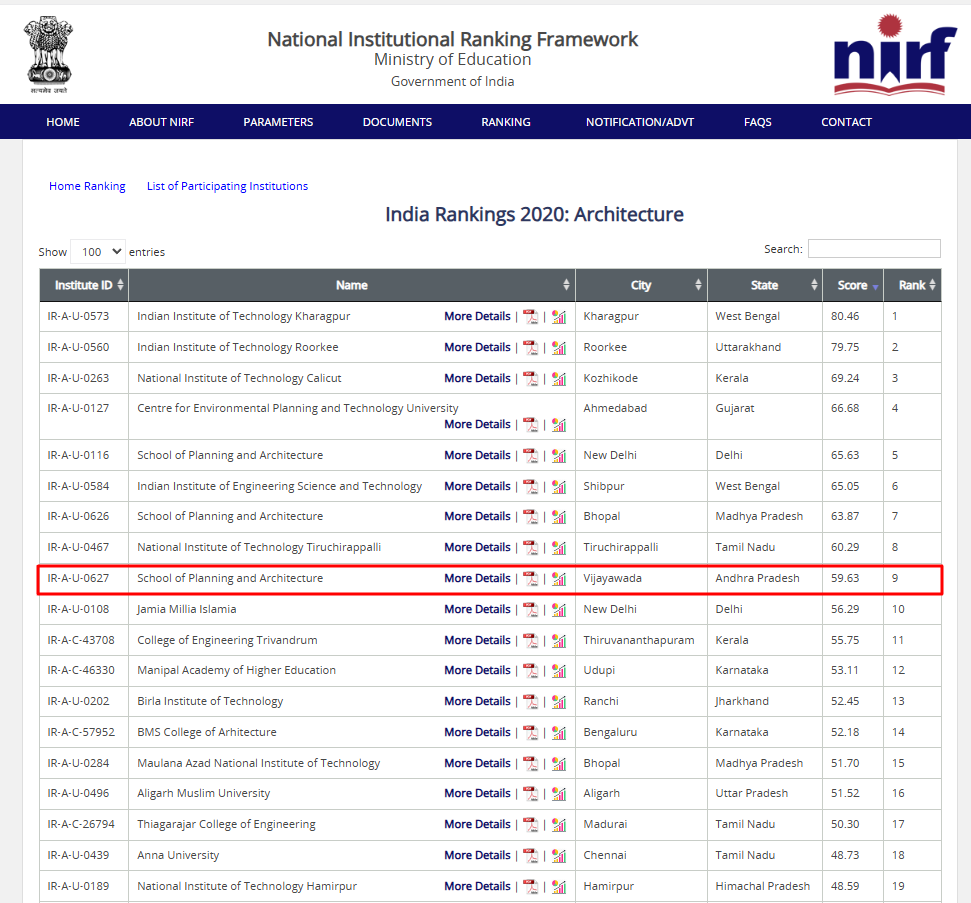Screen dimensions: 971x903
Task: Open chart icon for BMS College row
Action: 559,732
